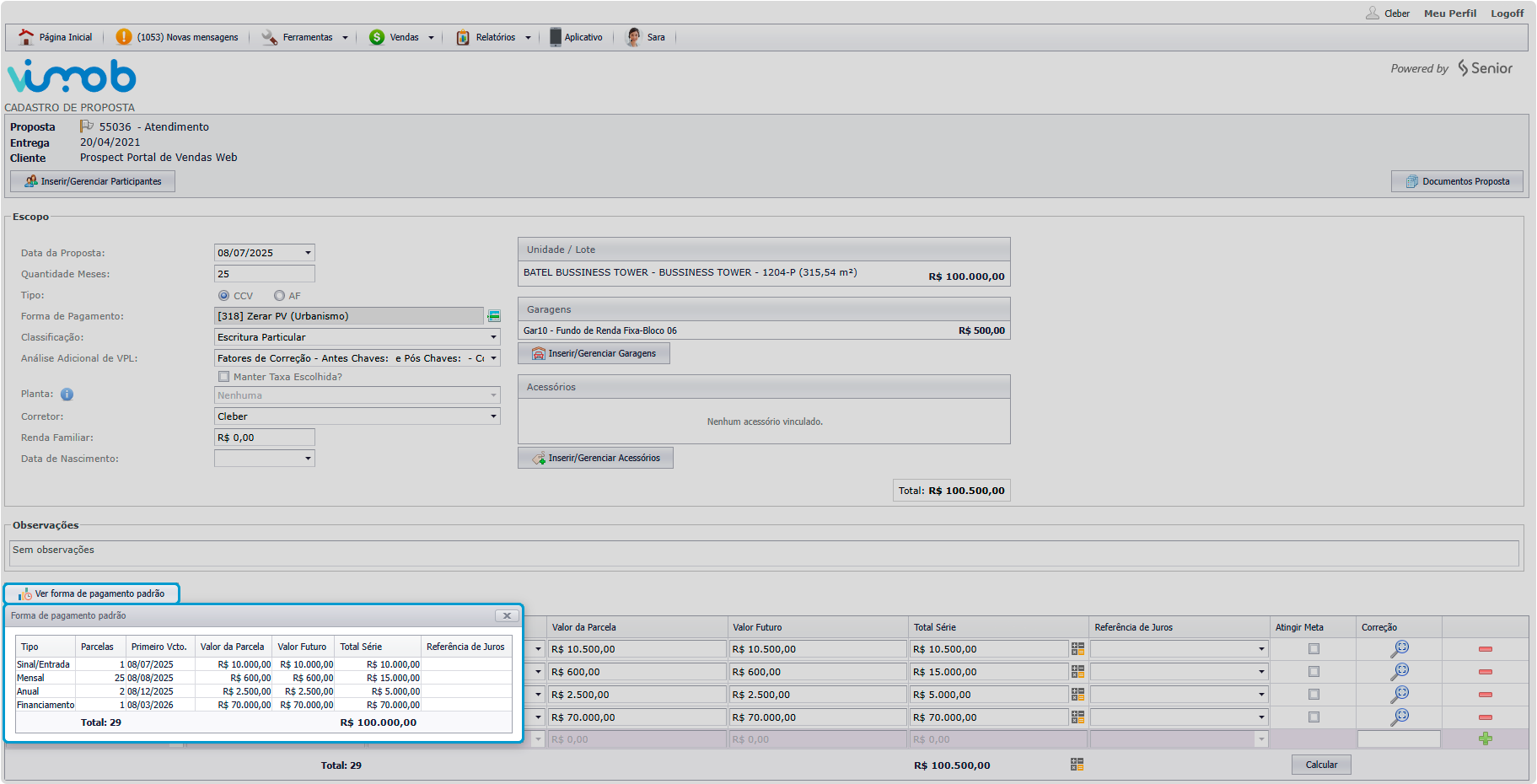Enable Manter Taxa Escolhida checkbox
This screenshot has width=1537, height=784.
(224, 377)
